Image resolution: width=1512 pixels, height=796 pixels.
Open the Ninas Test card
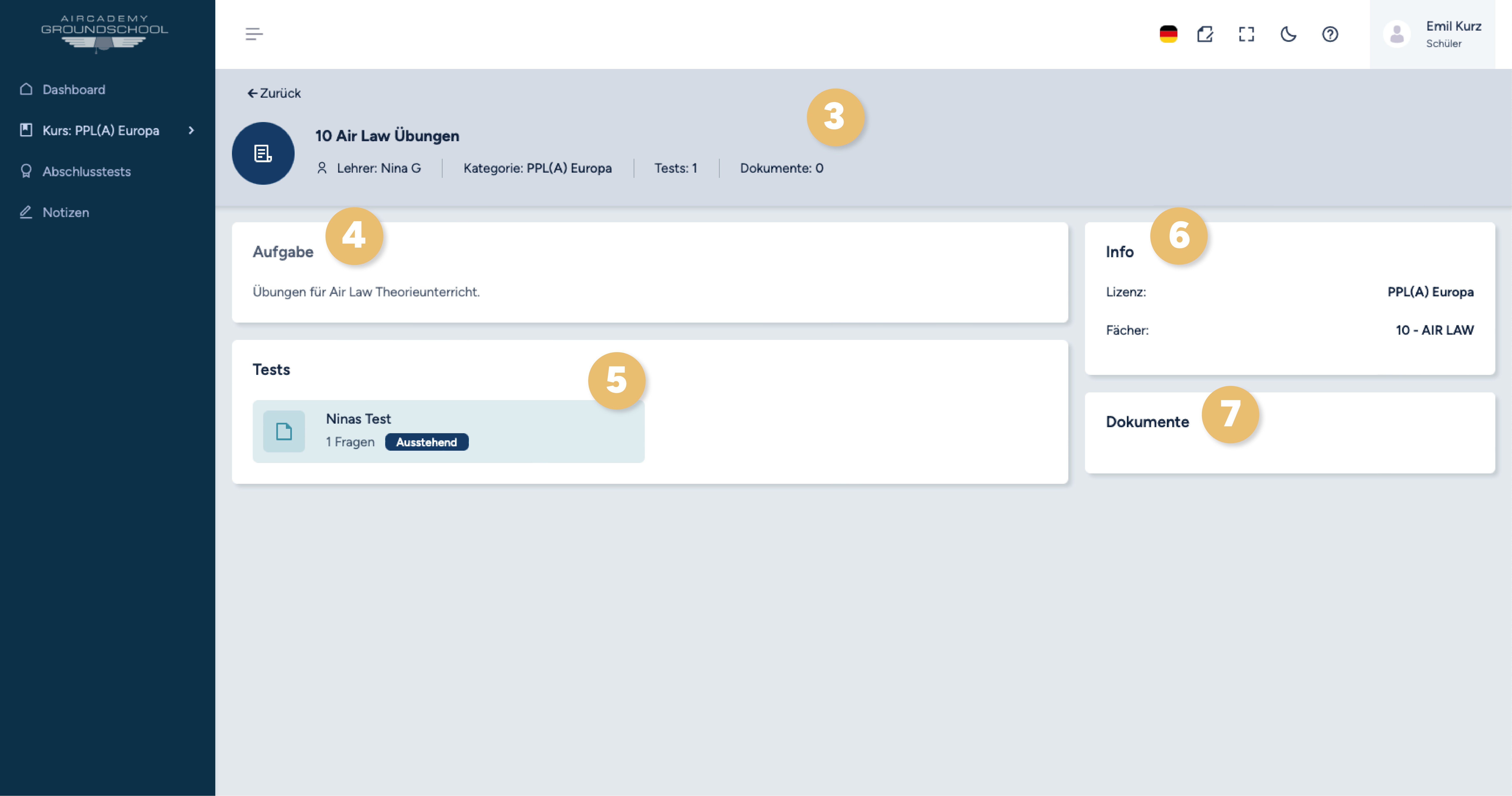point(448,432)
